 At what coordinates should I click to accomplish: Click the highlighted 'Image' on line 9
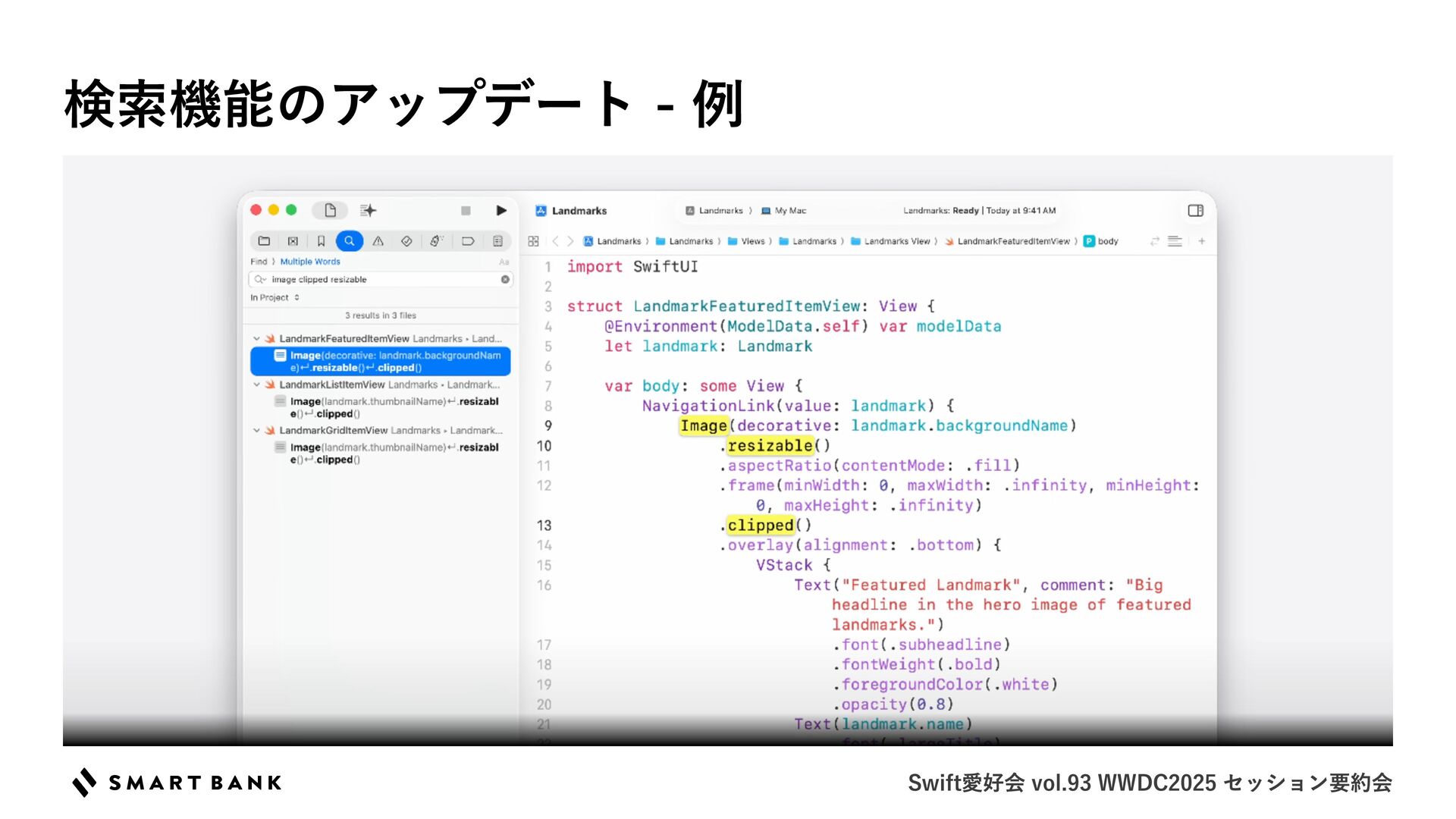704,425
